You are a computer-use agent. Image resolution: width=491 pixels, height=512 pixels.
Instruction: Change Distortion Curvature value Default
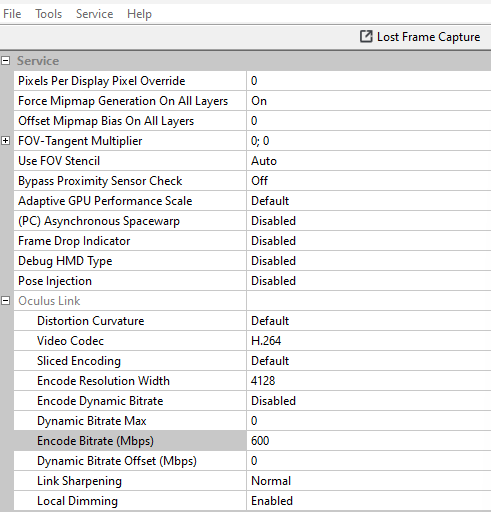point(369,321)
